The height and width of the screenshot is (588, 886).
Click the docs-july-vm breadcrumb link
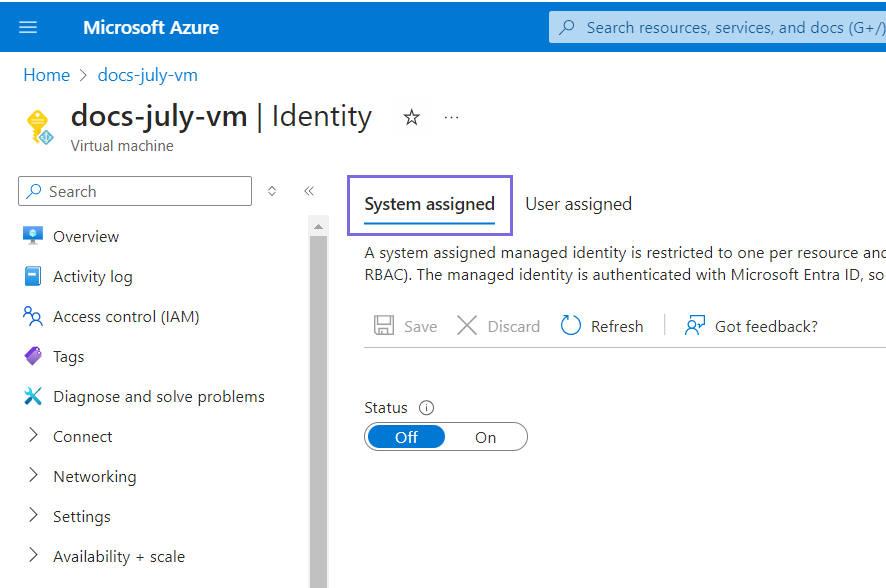click(x=147, y=75)
